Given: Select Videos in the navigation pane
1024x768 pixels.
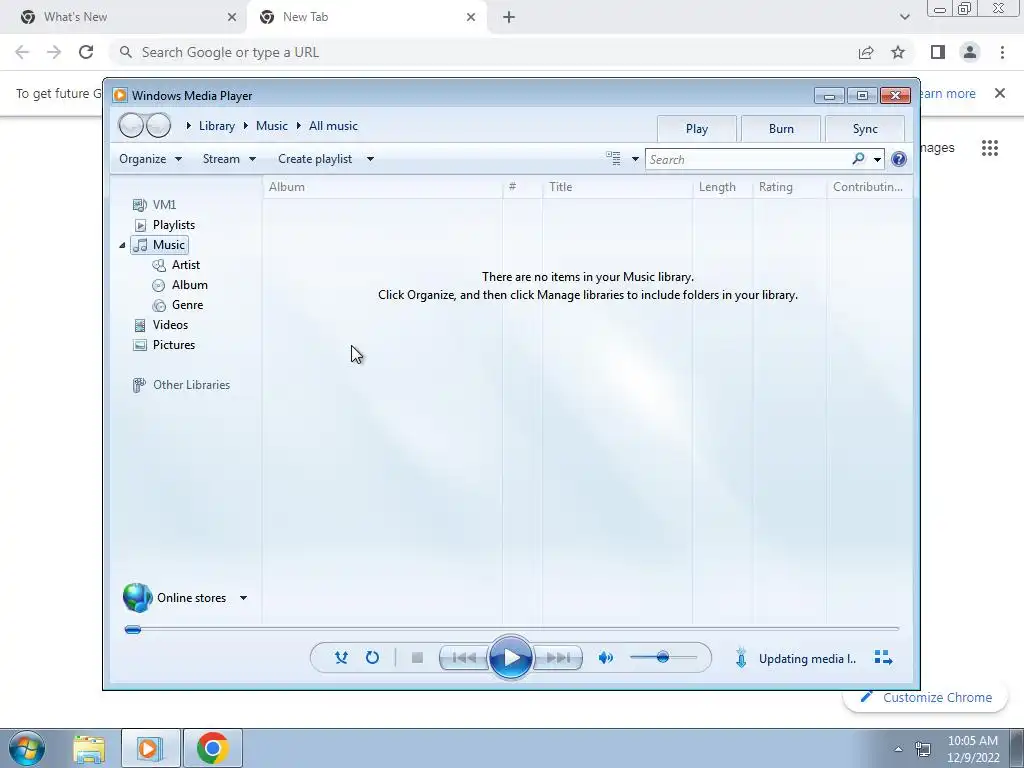Looking at the screenshot, I should pyautogui.click(x=161, y=325).
